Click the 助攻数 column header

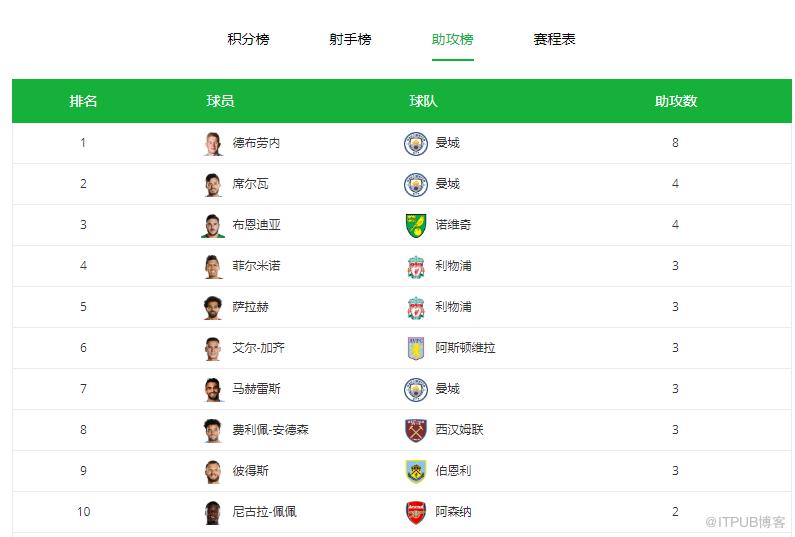coord(675,101)
